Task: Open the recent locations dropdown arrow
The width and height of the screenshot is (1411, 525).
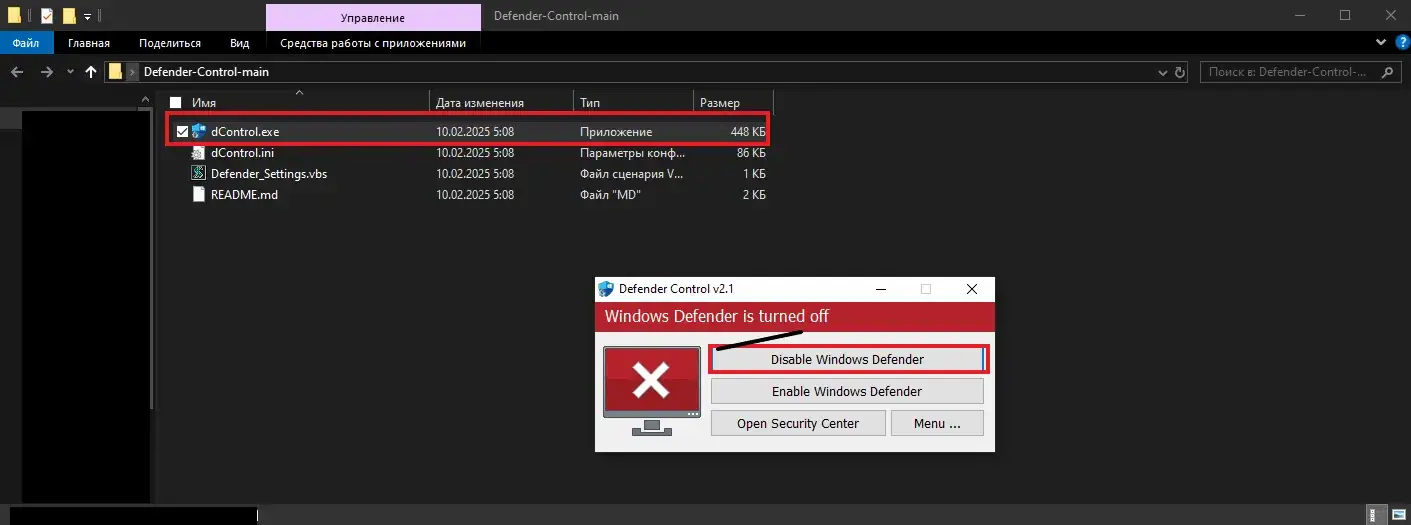Action: [70, 72]
